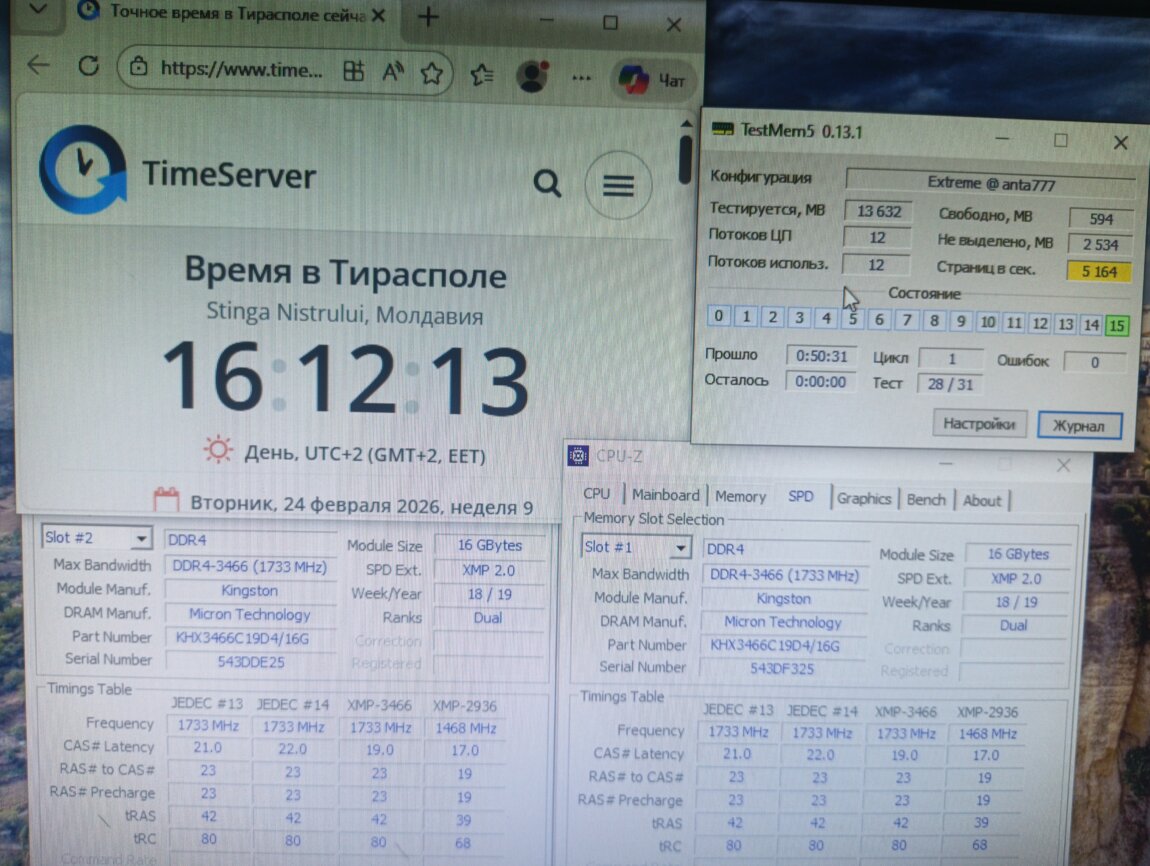Open a new browser tab with plus
The width and height of the screenshot is (1150, 866).
click(x=428, y=17)
